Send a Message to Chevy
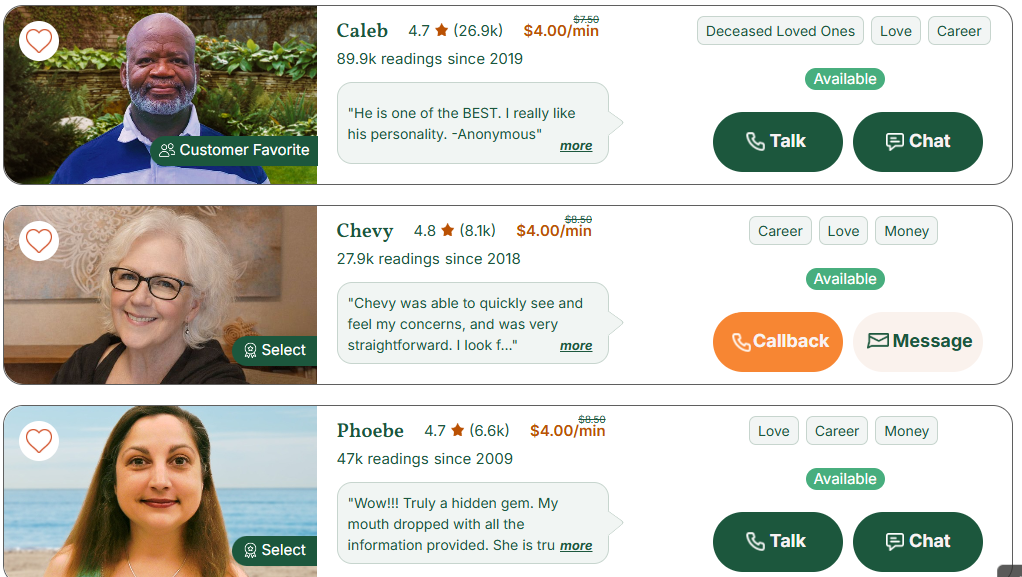 click(x=917, y=342)
